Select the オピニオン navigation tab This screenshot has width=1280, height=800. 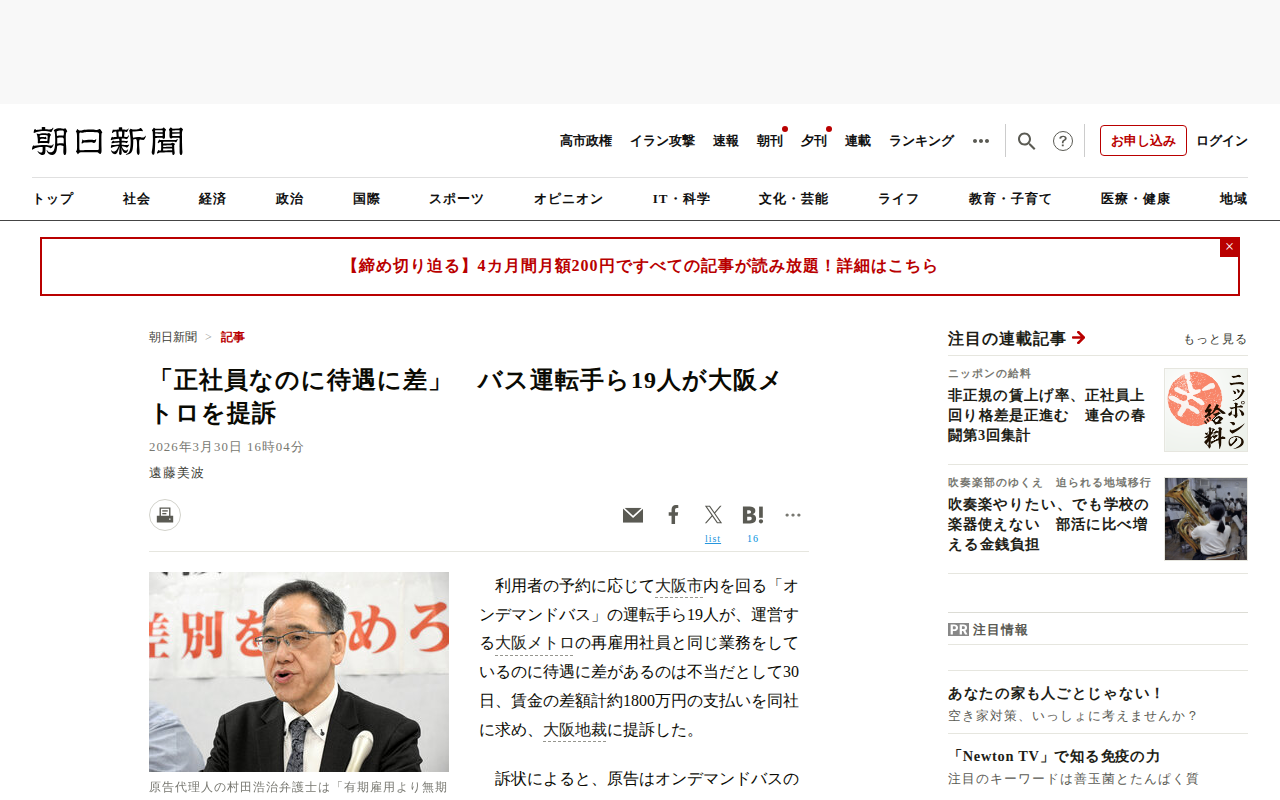pyautogui.click(x=569, y=199)
